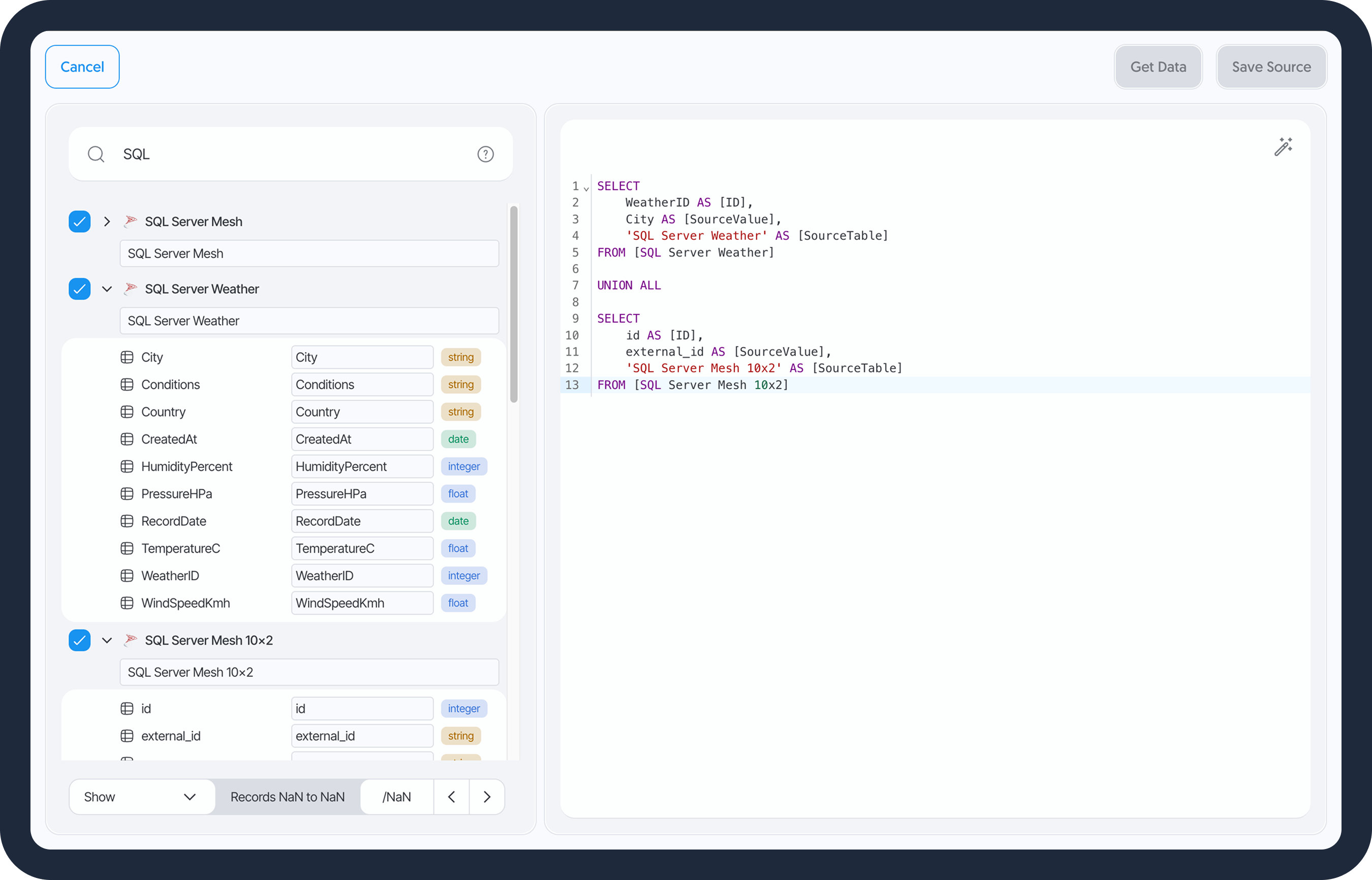Edit the SQL Server Mesh 10x2 alias field
Image resolution: width=1372 pixels, height=880 pixels.
309,672
